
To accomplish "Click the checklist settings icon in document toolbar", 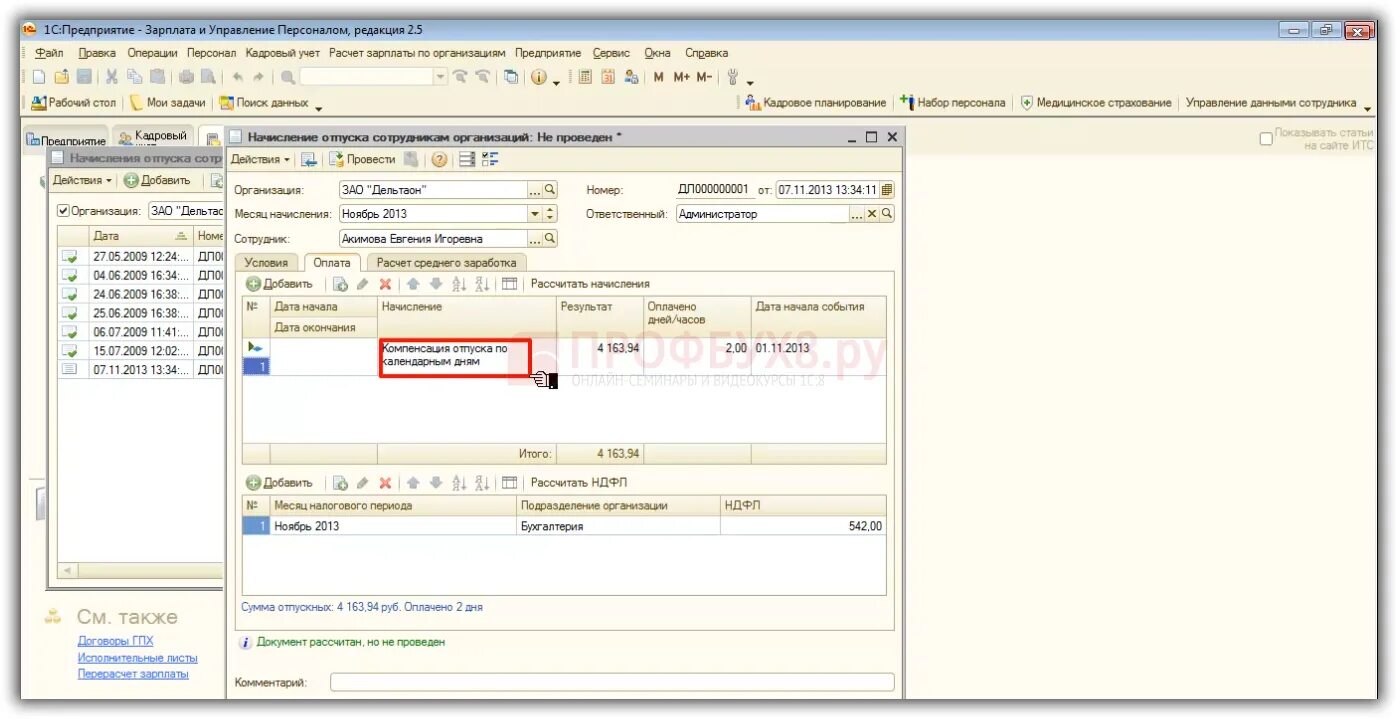I will click(x=490, y=159).
